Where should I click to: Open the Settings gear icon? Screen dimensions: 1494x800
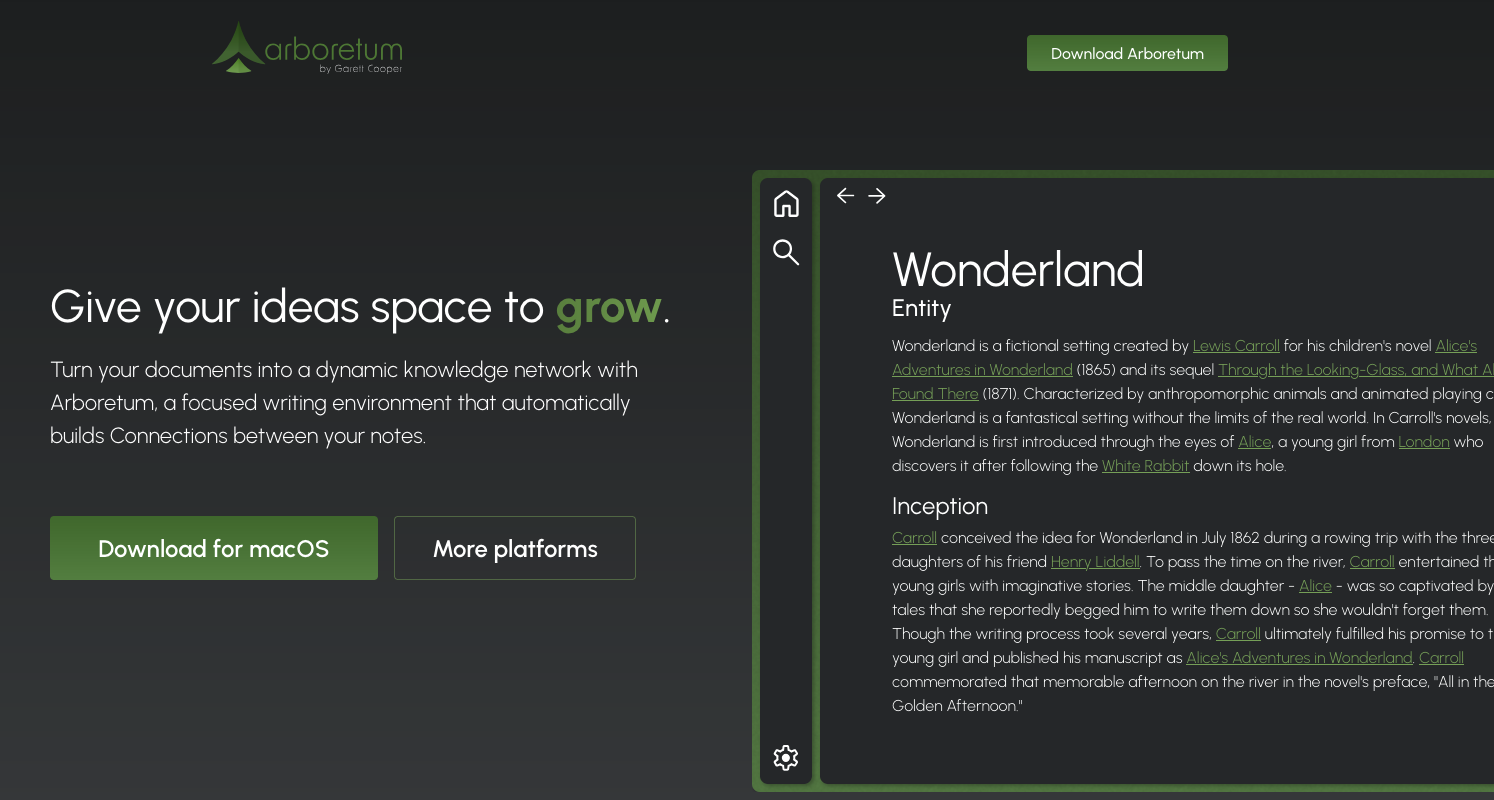point(786,758)
